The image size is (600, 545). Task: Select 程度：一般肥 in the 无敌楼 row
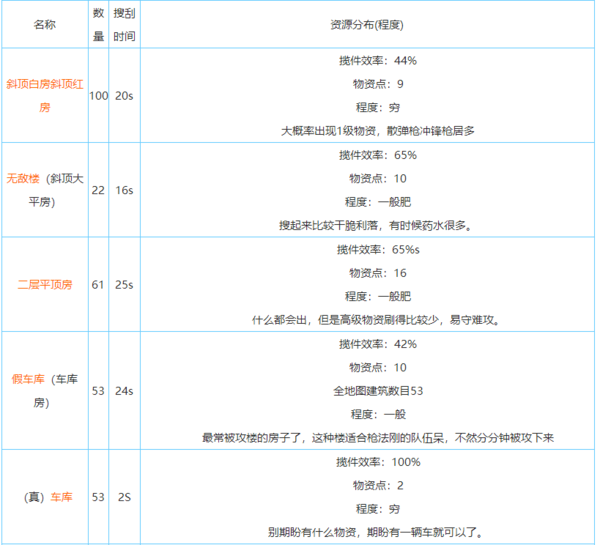378,202
